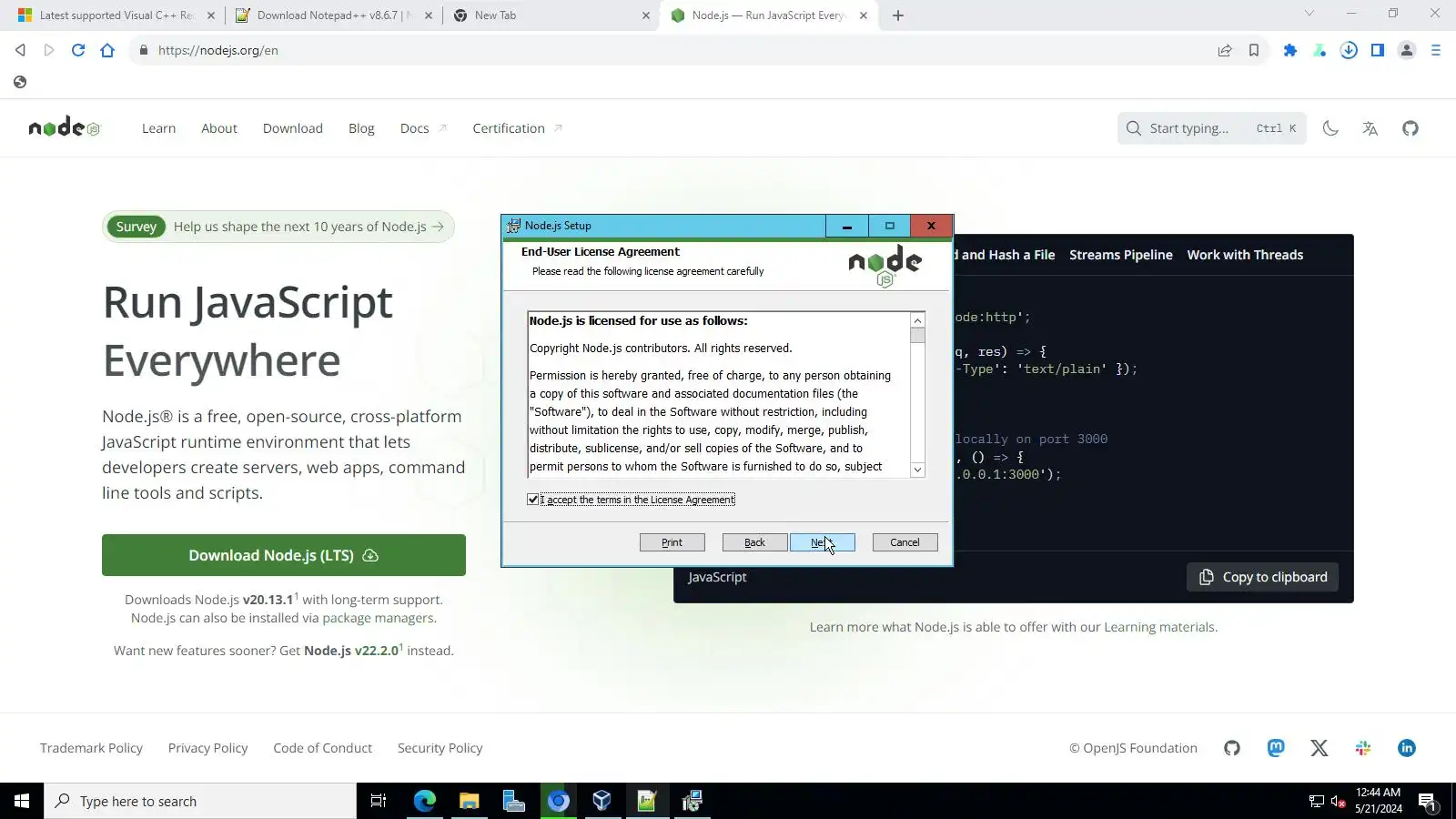The image size is (1456, 819).
Task: Switch to the New Tab browser tab
Action: coord(551,15)
